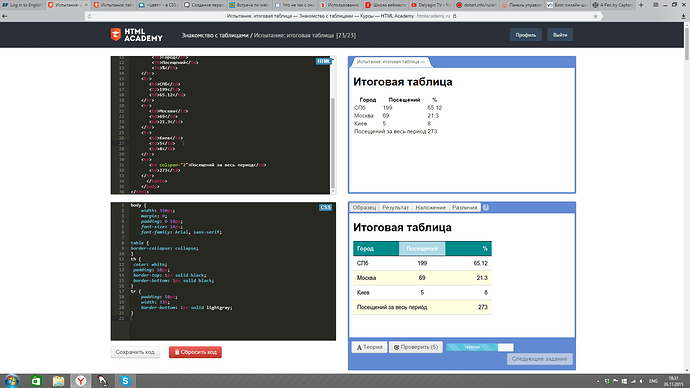Click the task progress bar
This screenshot has height=388, width=690.
480,347
